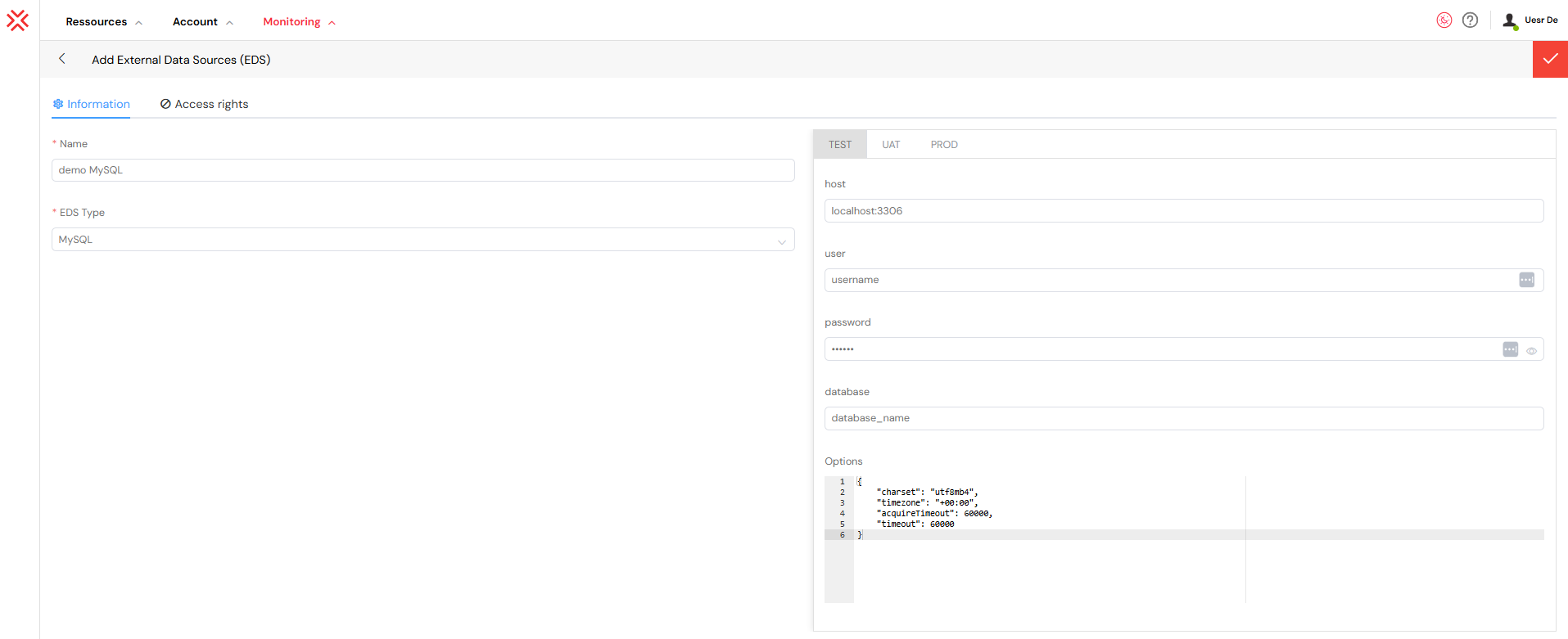Select the PROD environment tab
The height and width of the screenshot is (639, 1568).
(x=944, y=145)
